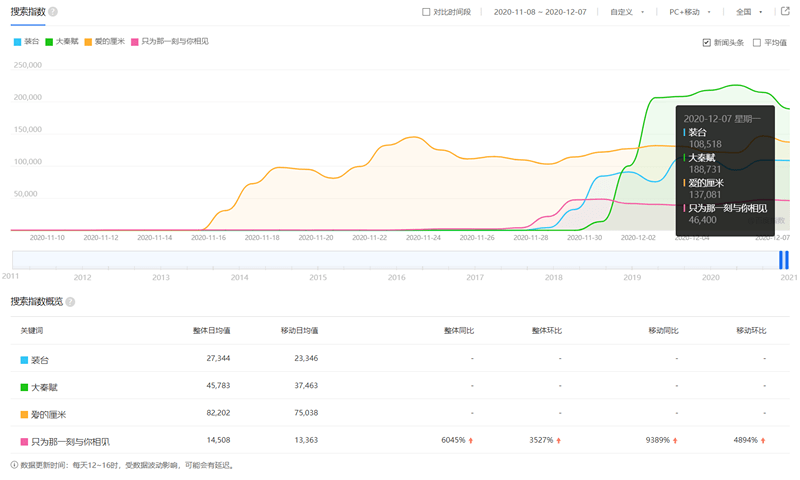Click pink square icon in 只为那一刻与你相见 table row
The width and height of the screenshot is (800, 480).
coord(24,442)
